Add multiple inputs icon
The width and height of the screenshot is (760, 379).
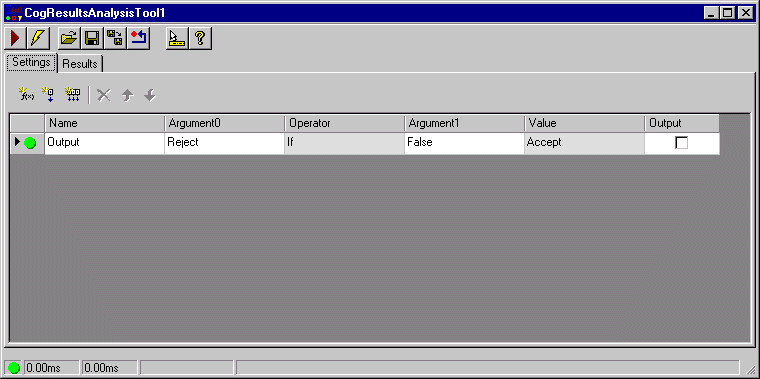(x=73, y=95)
